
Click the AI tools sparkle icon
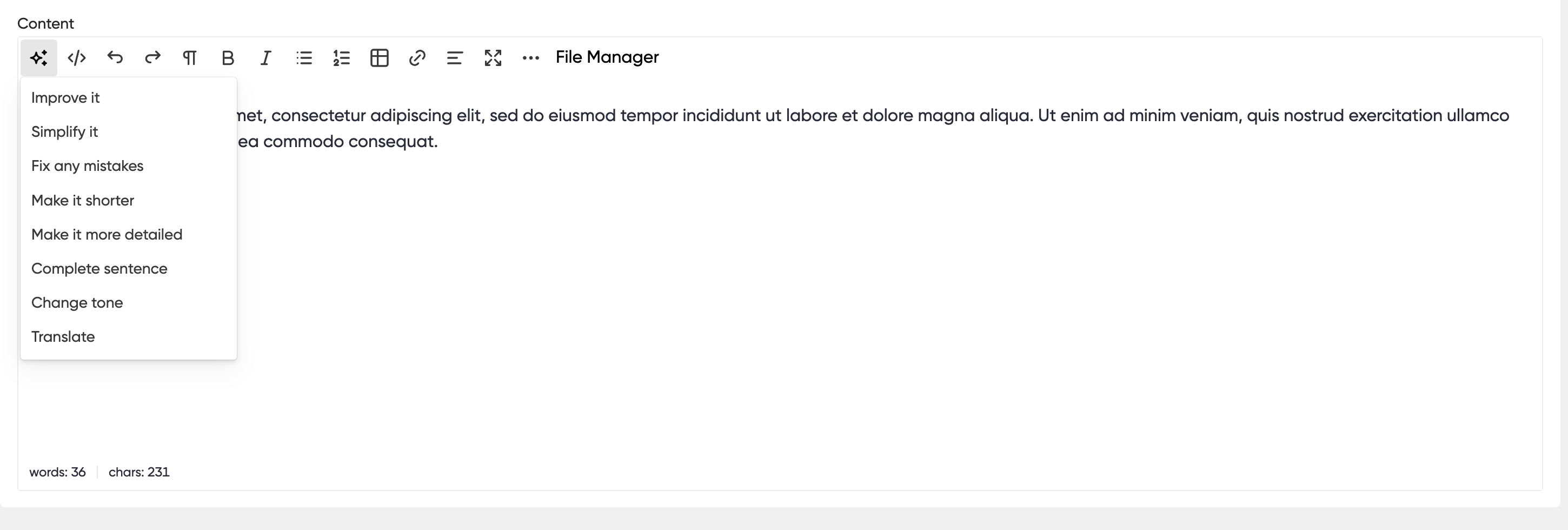[38, 58]
